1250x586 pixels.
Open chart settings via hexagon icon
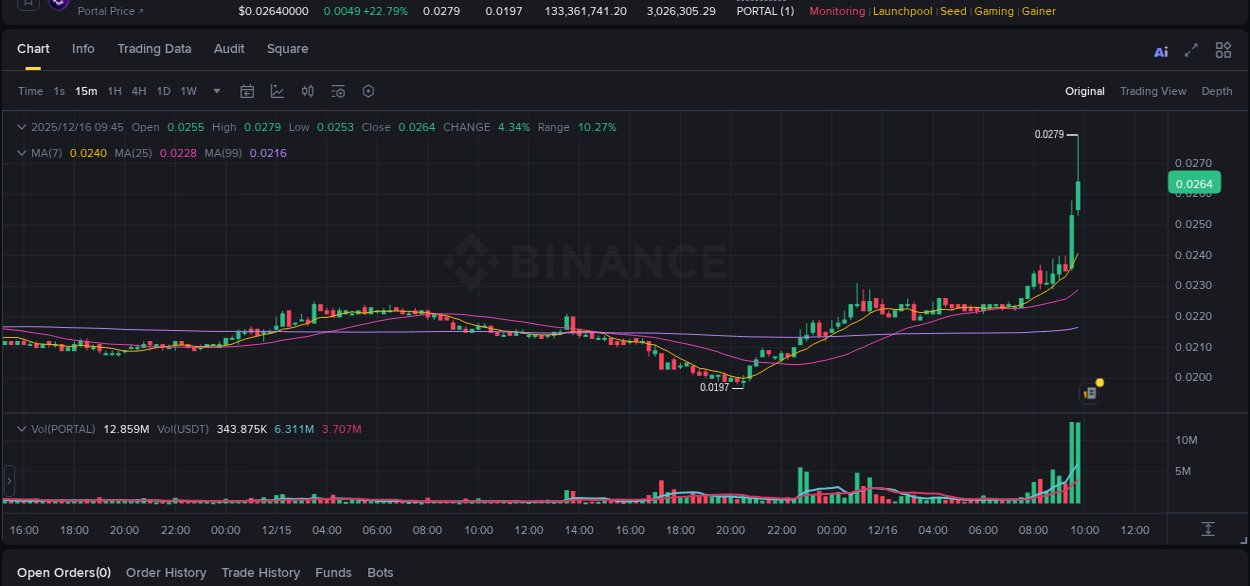click(x=367, y=91)
